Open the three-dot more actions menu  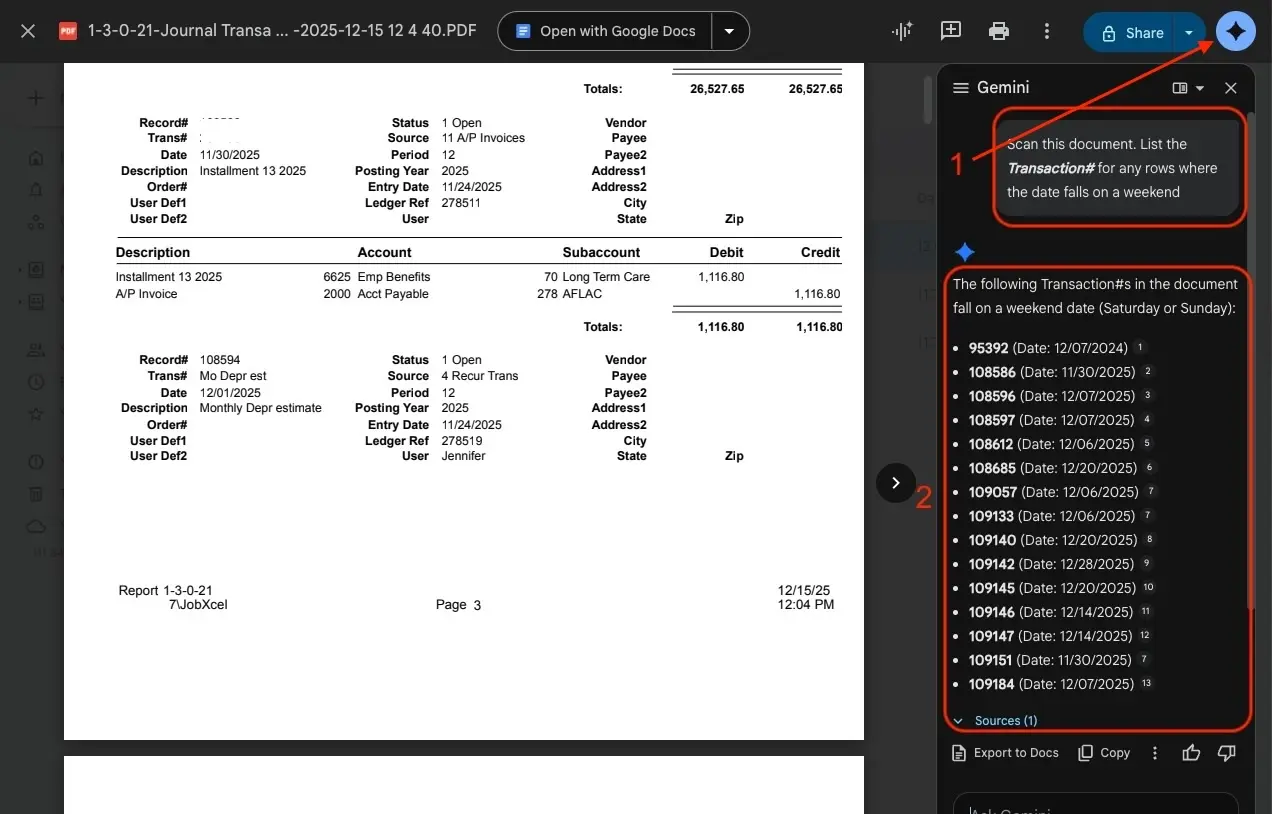tap(1046, 32)
